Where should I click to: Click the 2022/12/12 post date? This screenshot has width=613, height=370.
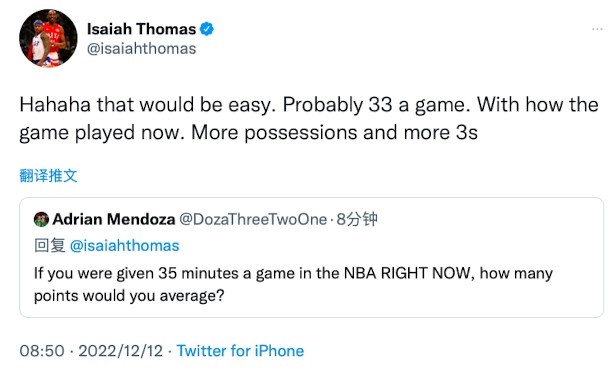pyautogui.click(x=120, y=350)
